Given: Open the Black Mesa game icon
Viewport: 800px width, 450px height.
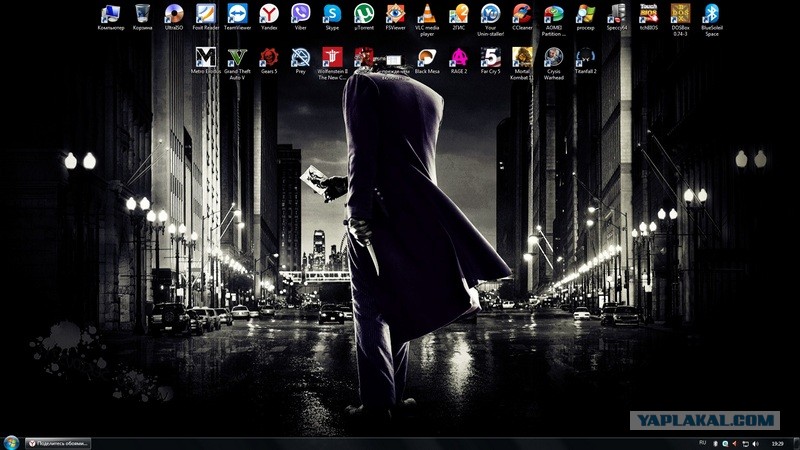Looking at the screenshot, I should (x=427, y=61).
